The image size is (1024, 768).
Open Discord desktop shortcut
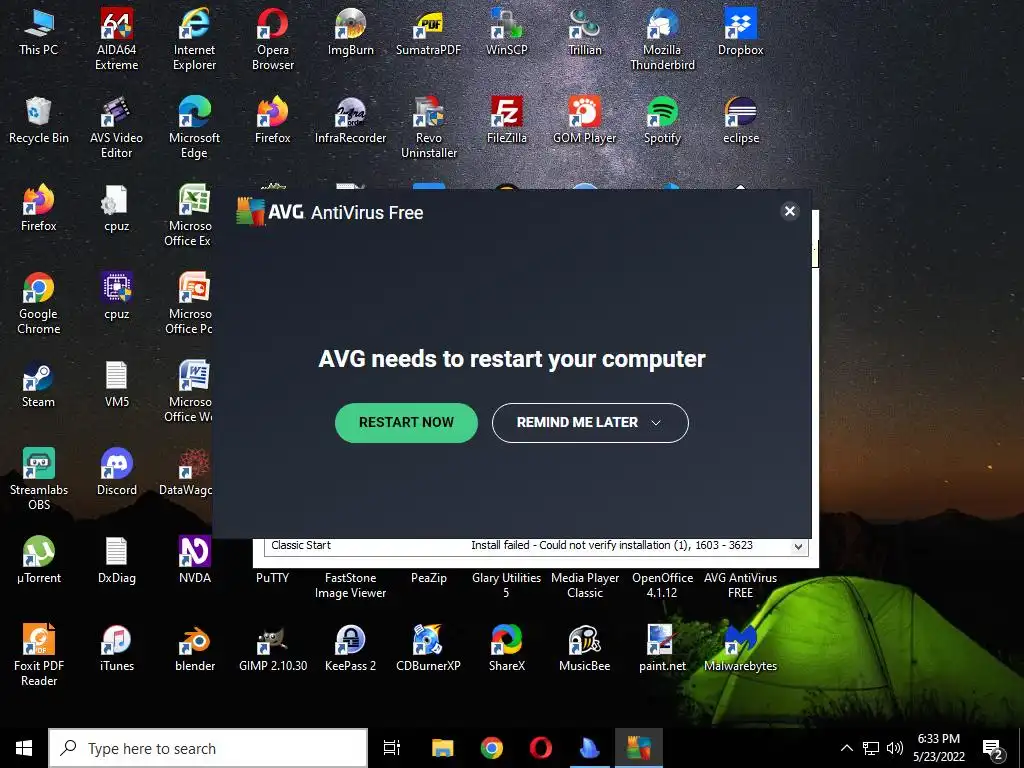point(116,473)
